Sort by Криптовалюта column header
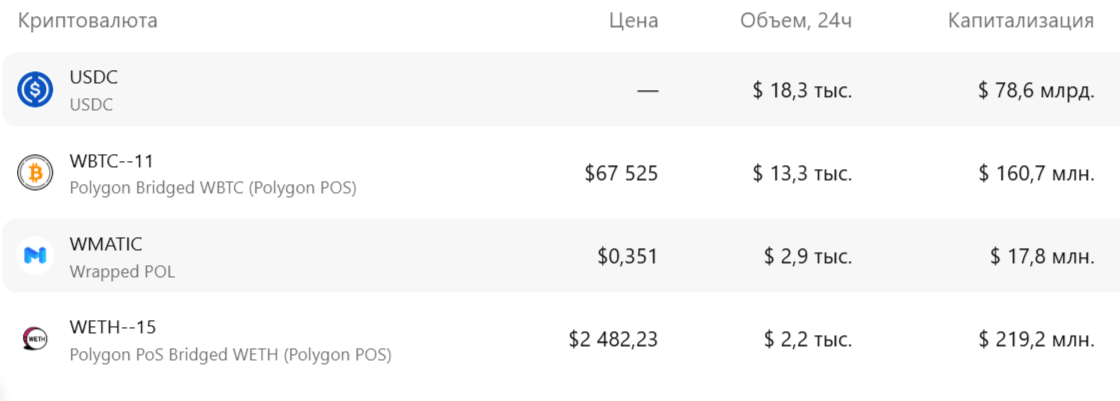This screenshot has height=401, width=1120. (x=87, y=21)
